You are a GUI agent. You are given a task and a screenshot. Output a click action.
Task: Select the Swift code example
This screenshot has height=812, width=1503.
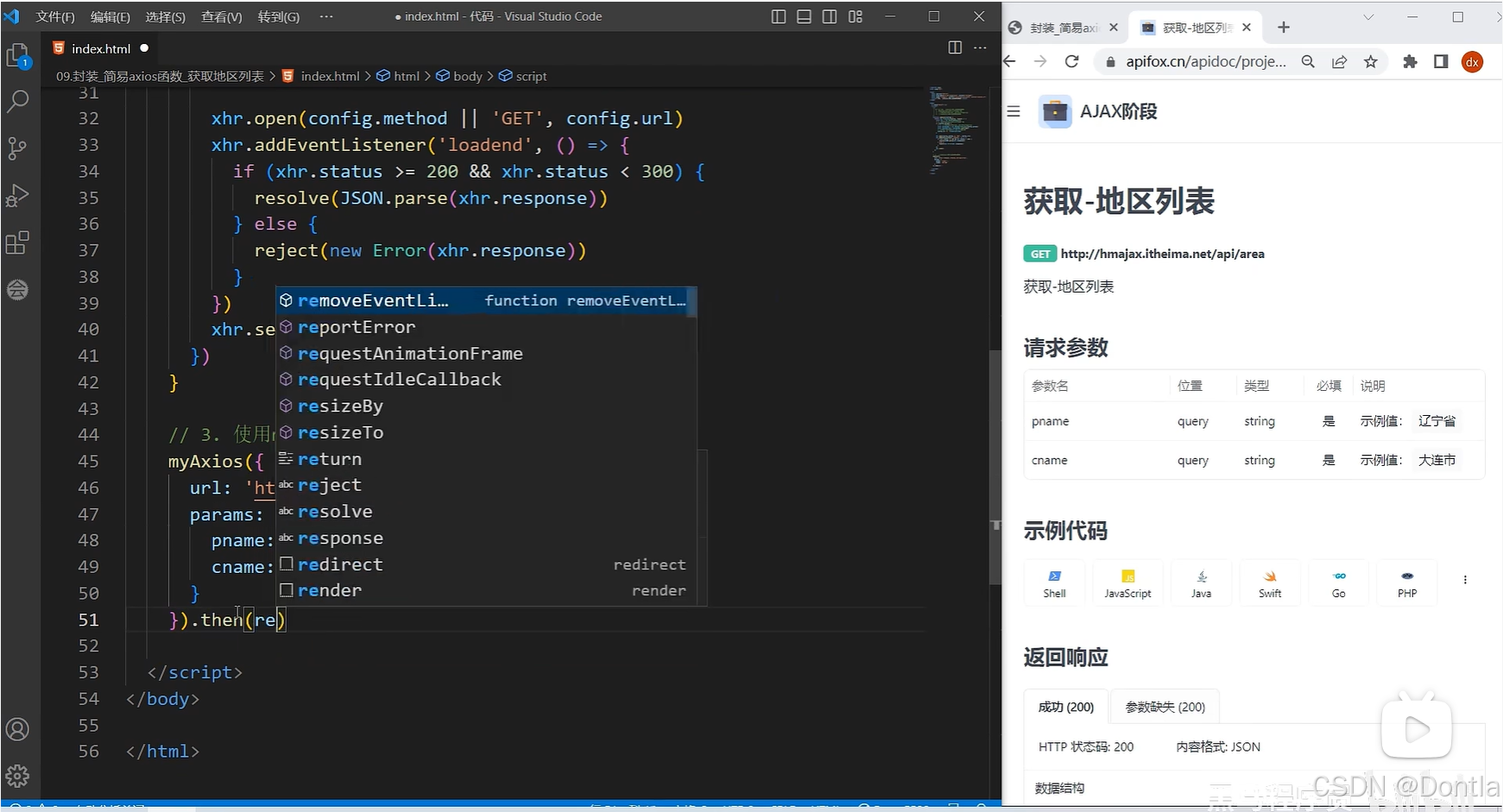point(1270,583)
